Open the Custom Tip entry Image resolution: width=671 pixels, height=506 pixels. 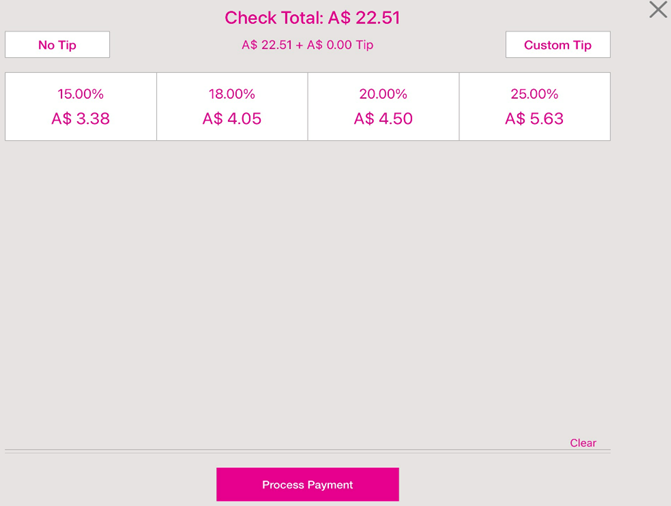pyautogui.click(x=557, y=45)
